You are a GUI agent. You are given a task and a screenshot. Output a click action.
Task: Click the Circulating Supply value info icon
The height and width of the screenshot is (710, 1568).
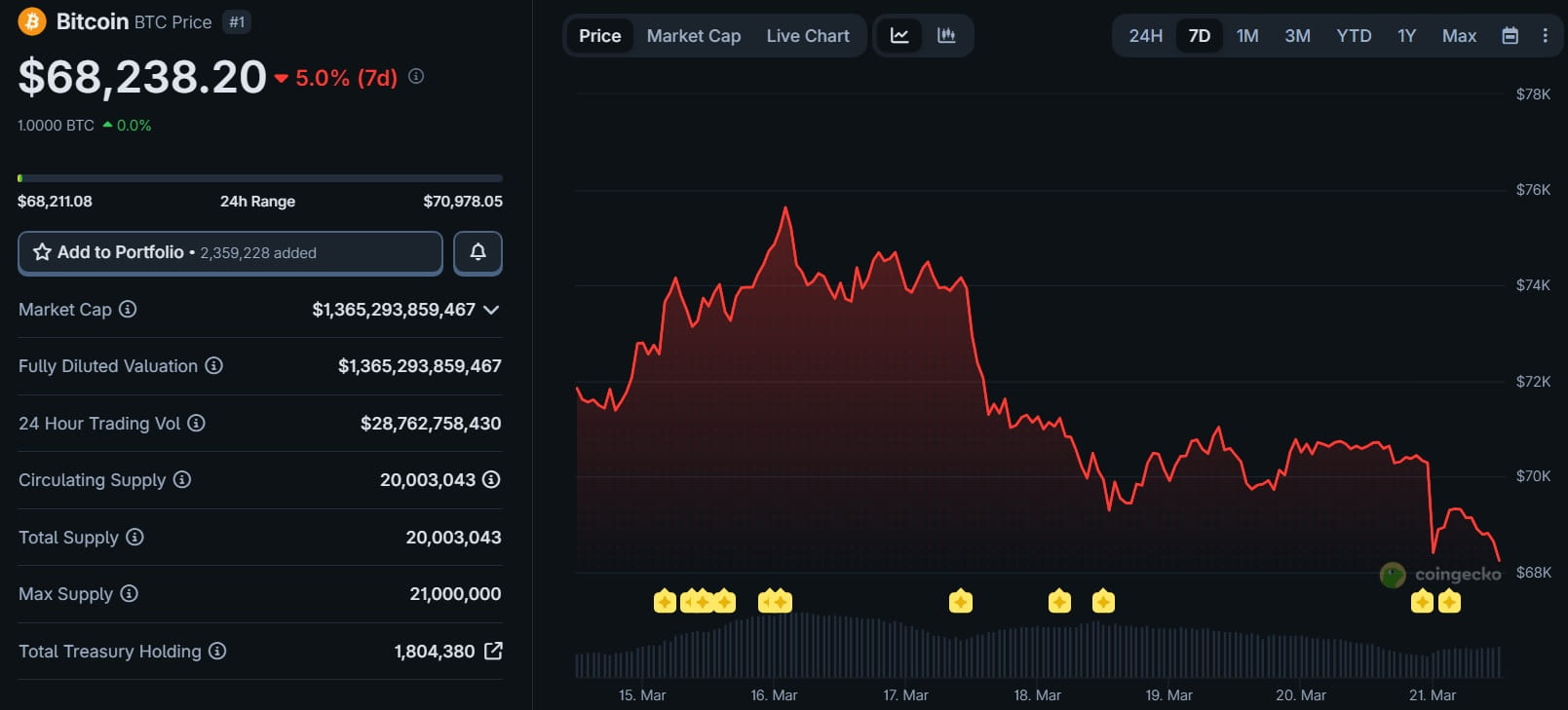point(491,480)
